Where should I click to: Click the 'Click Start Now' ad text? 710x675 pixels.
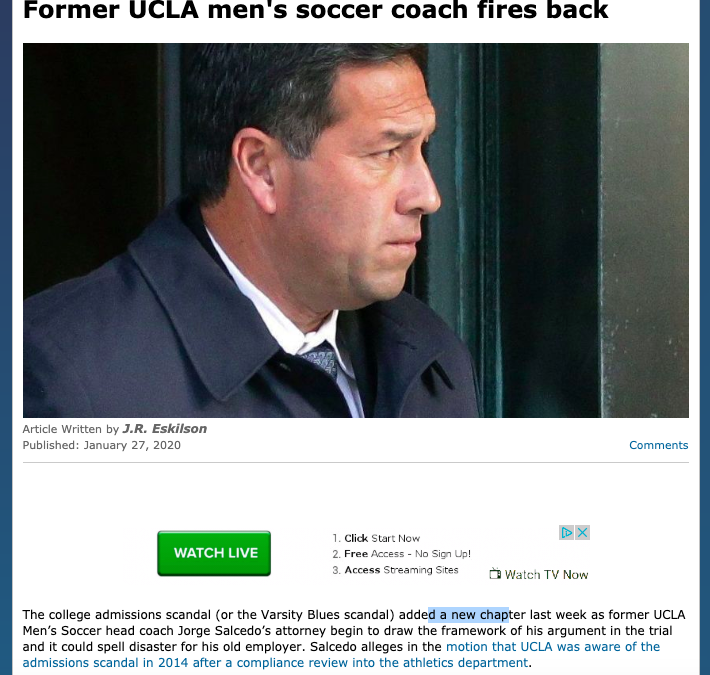[382, 538]
